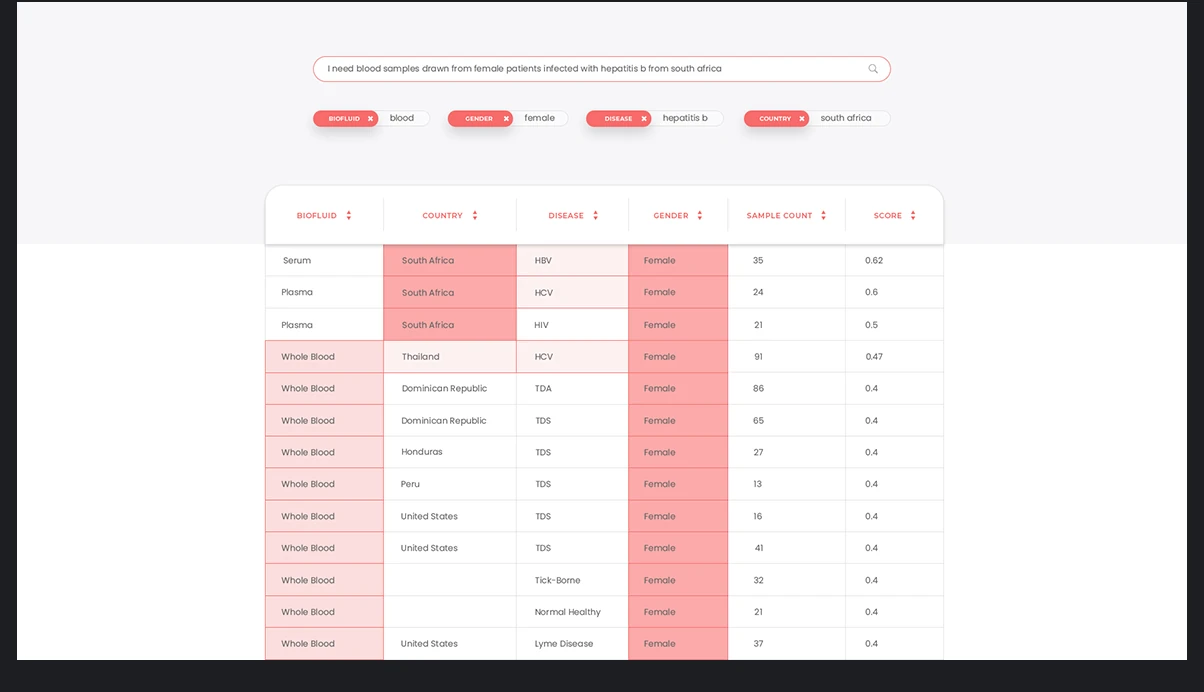1204x692 pixels.
Task: Click the sample count 37 cell
Action: 786,644
